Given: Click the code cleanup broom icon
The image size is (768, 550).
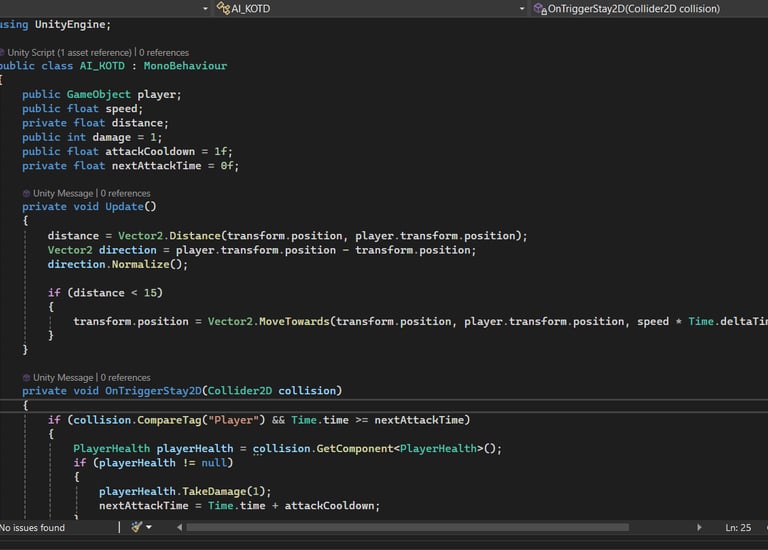Looking at the screenshot, I should coord(135,527).
